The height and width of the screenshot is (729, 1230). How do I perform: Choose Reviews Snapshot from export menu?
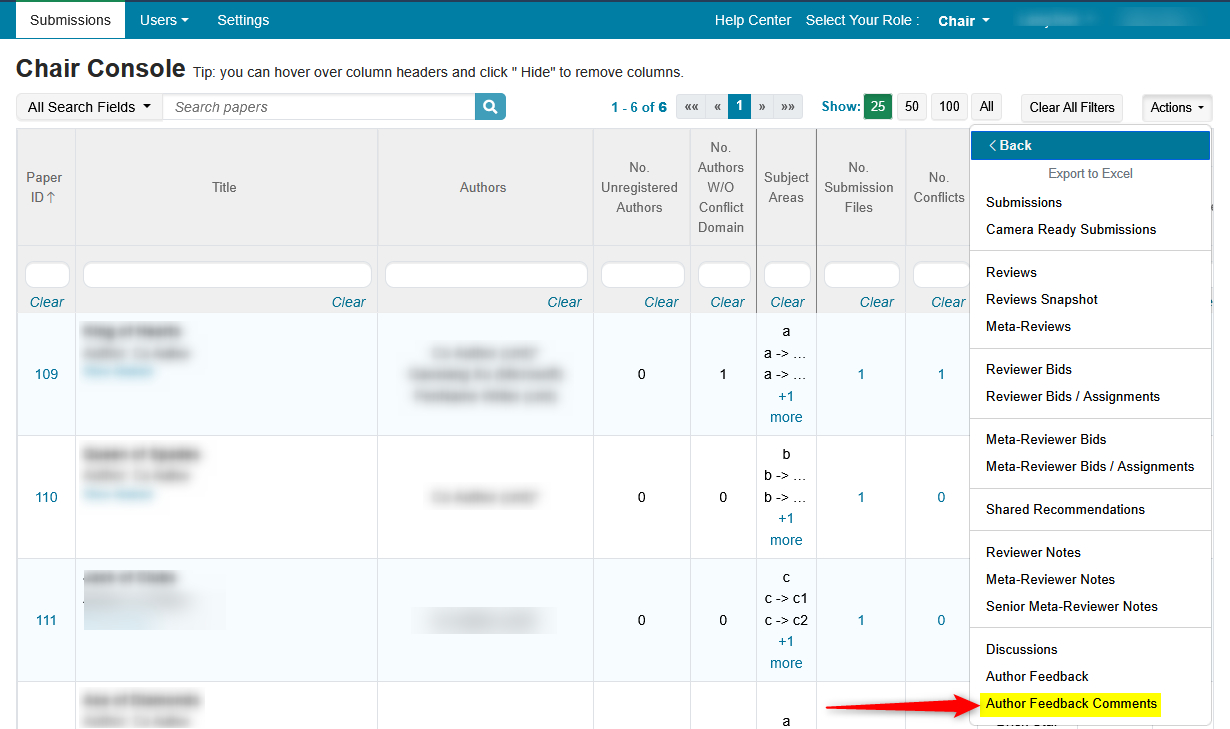tap(1041, 299)
